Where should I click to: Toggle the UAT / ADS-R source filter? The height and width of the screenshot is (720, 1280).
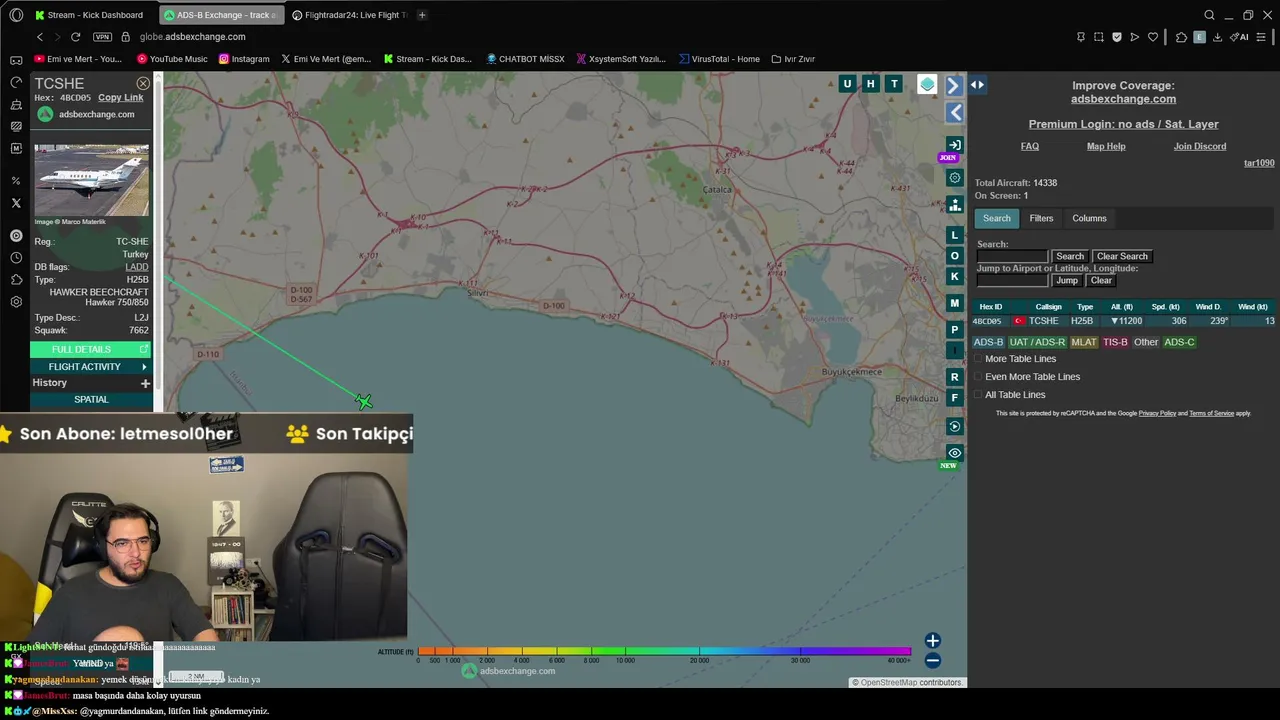coord(1037,342)
